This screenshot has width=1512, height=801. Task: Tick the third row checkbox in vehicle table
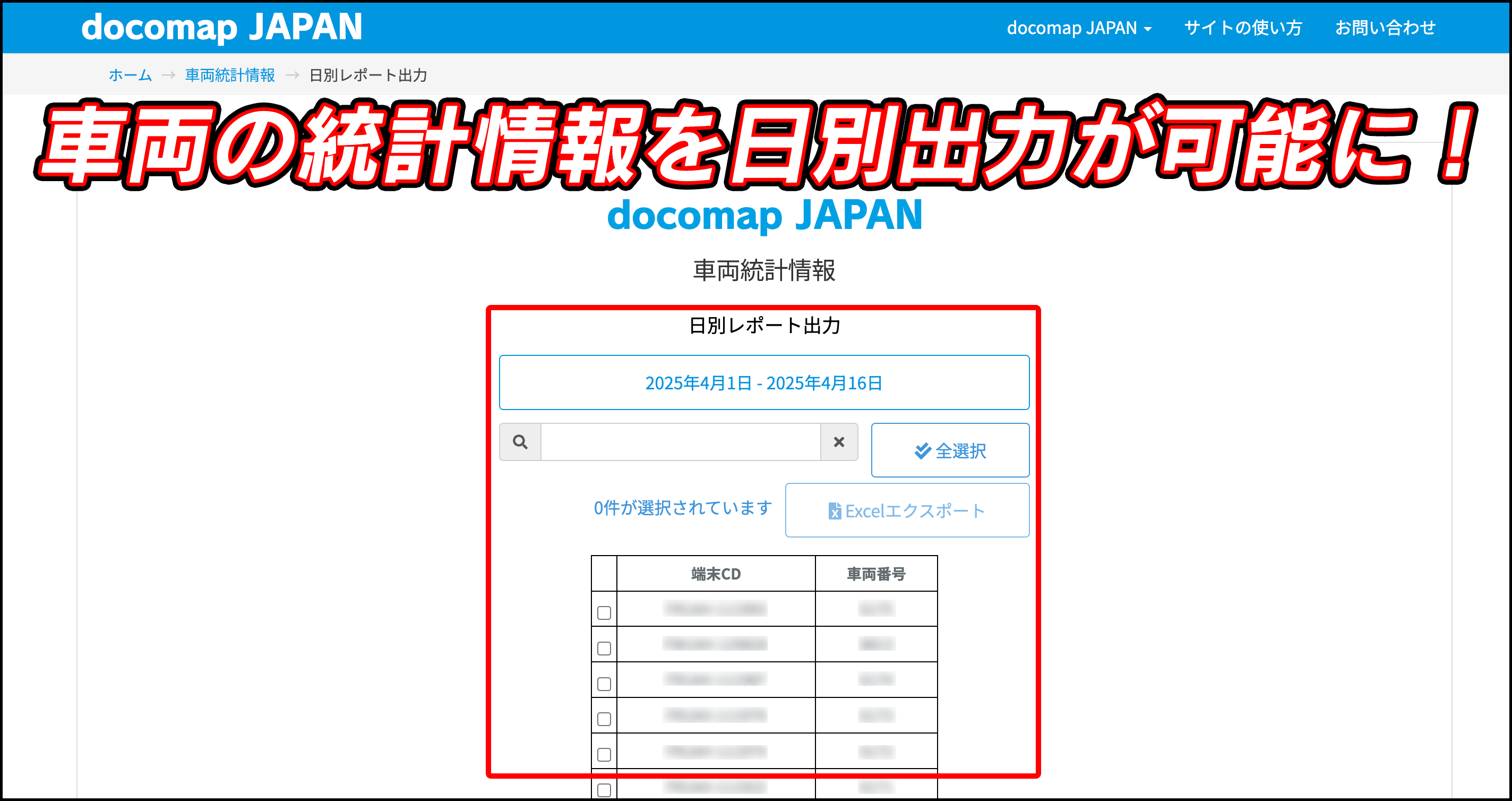(x=604, y=684)
